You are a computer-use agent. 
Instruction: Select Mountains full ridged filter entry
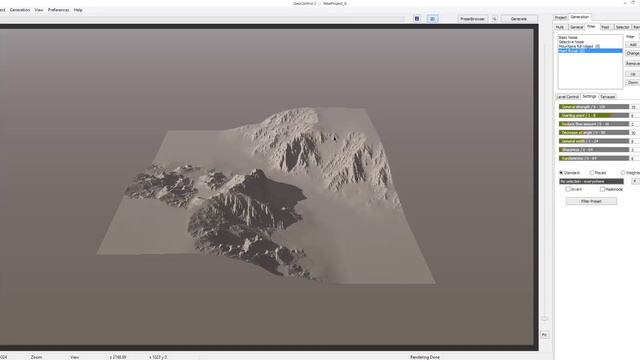point(590,46)
